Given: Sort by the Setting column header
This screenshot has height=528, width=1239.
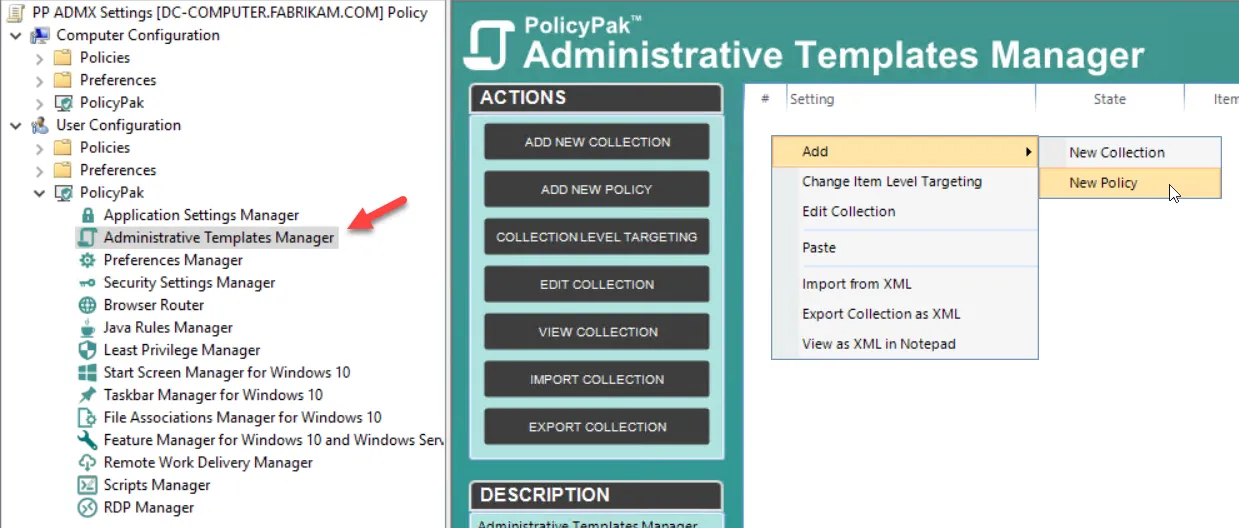Looking at the screenshot, I should [x=911, y=99].
